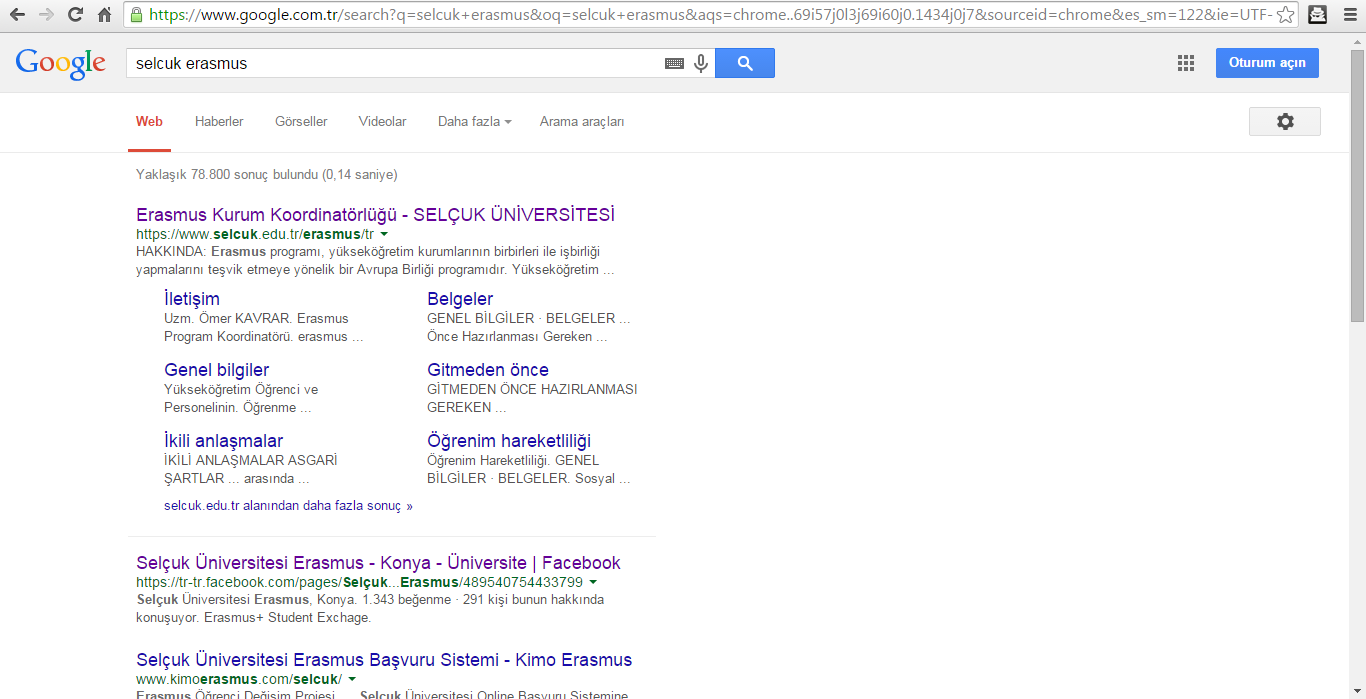The image size is (1366, 699).
Task: Open search settings gear button
Action: [x=1285, y=121]
